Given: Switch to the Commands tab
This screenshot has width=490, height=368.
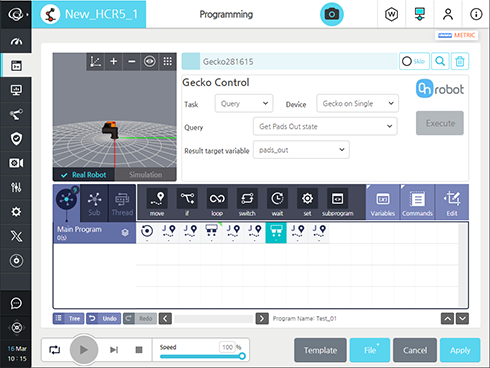Looking at the screenshot, I should (417, 202).
